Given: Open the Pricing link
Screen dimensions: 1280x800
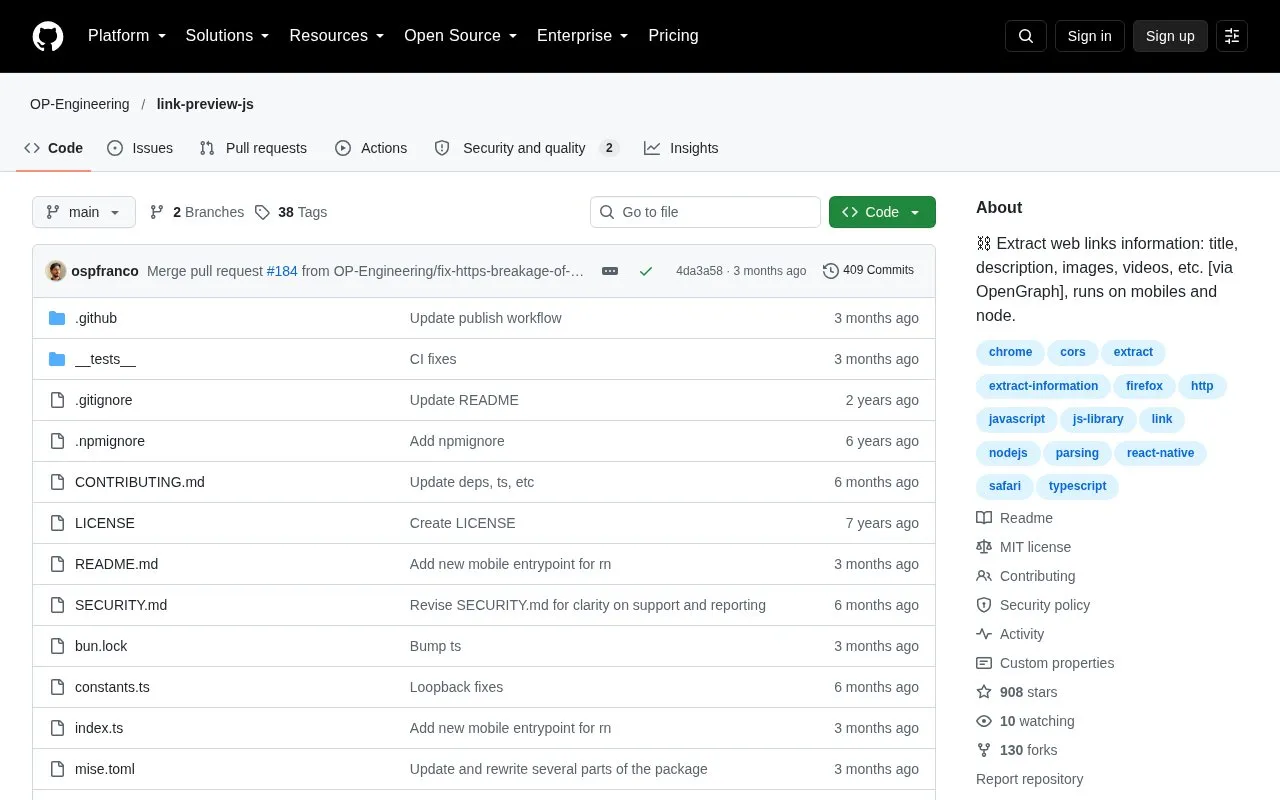Looking at the screenshot, I should pos(673,36).
